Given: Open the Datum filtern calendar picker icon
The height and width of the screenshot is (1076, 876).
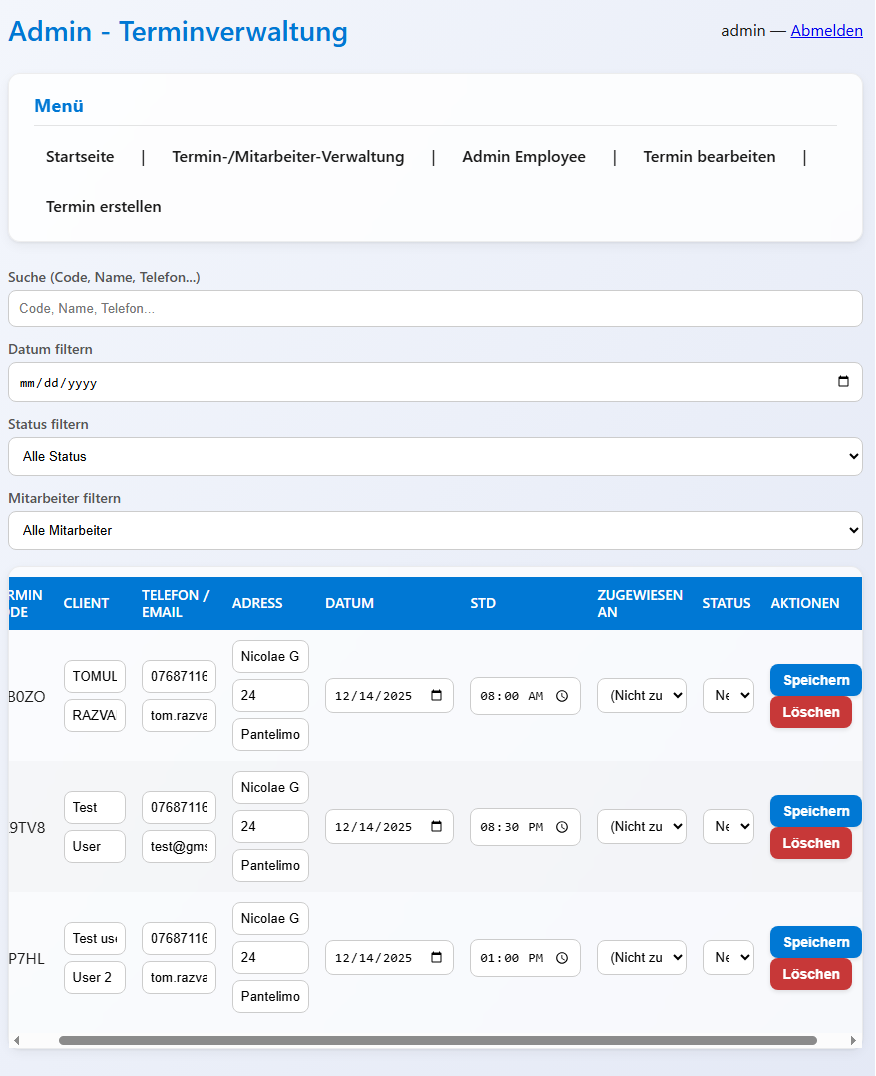Looking at the screenshot, I should tap(845, 381).
